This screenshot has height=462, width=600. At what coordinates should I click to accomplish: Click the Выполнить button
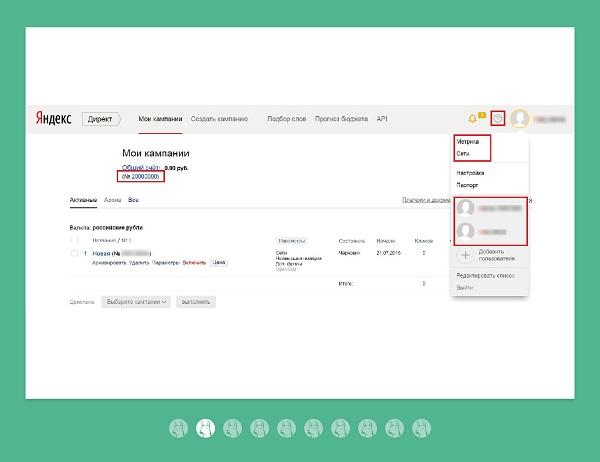coord(196,302)
